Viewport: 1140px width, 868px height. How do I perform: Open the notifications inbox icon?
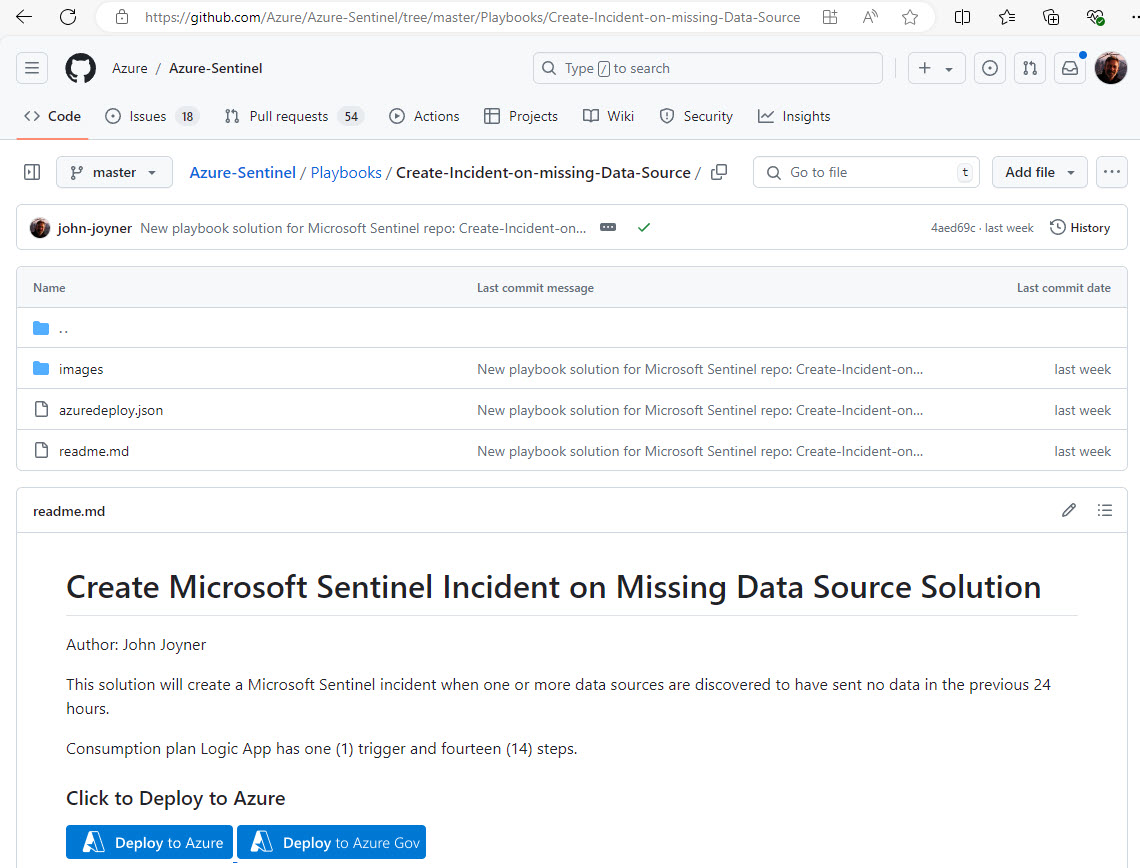[x=1069, y=68]
